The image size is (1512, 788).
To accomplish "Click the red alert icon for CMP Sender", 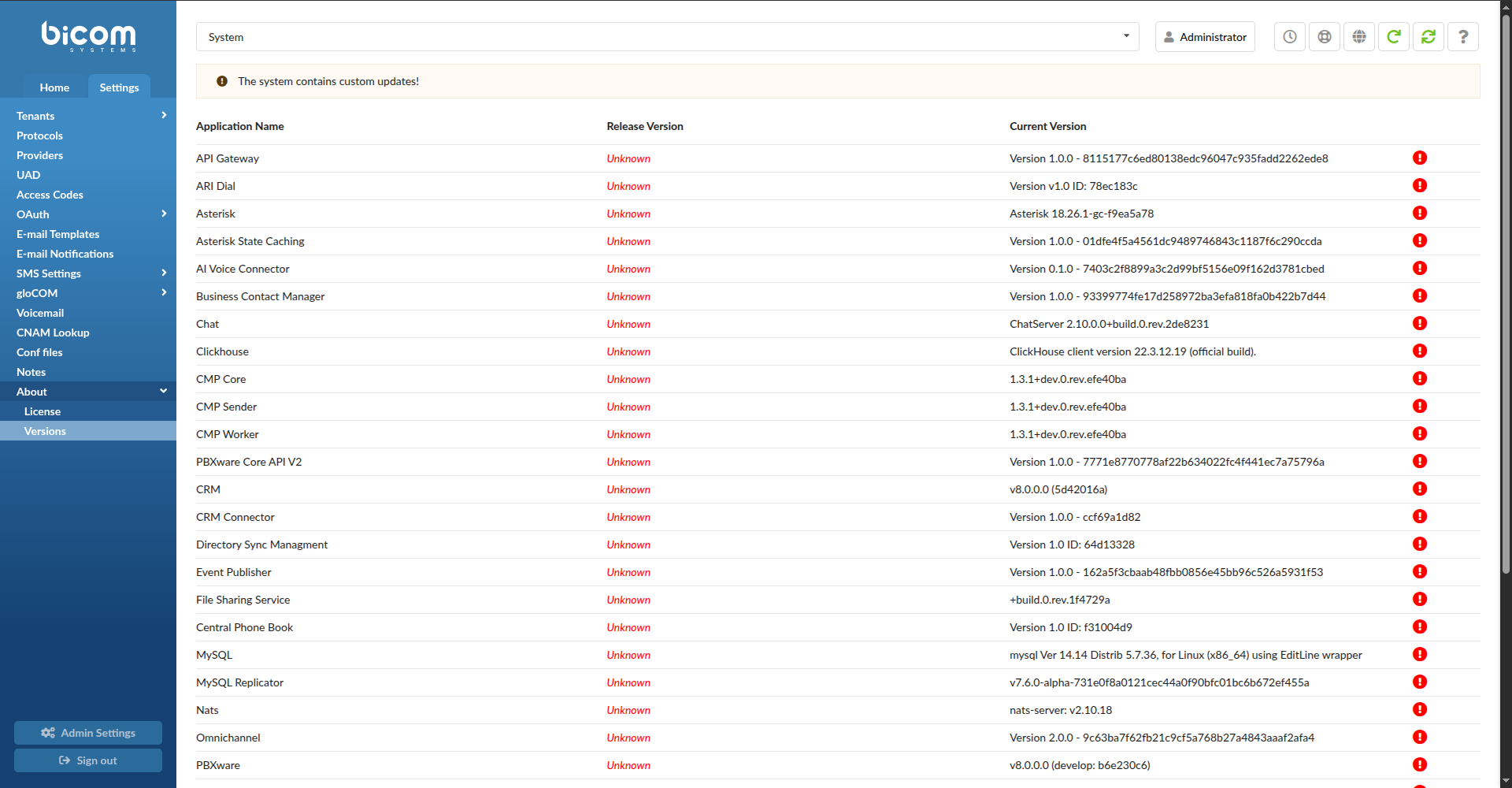I will [1420, 406].
